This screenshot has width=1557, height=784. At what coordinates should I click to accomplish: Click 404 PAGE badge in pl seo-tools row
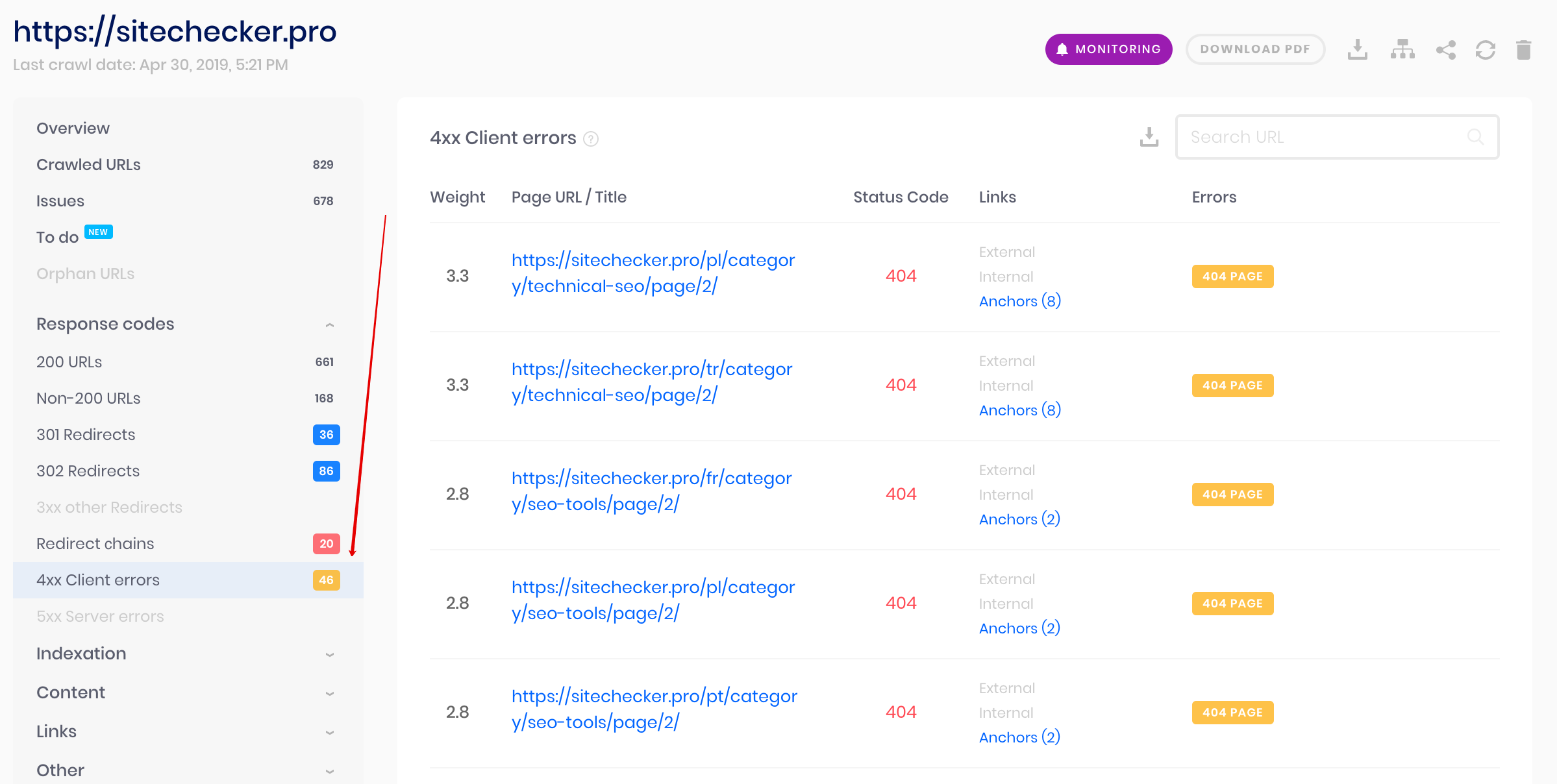click(x=1232, y=604)
